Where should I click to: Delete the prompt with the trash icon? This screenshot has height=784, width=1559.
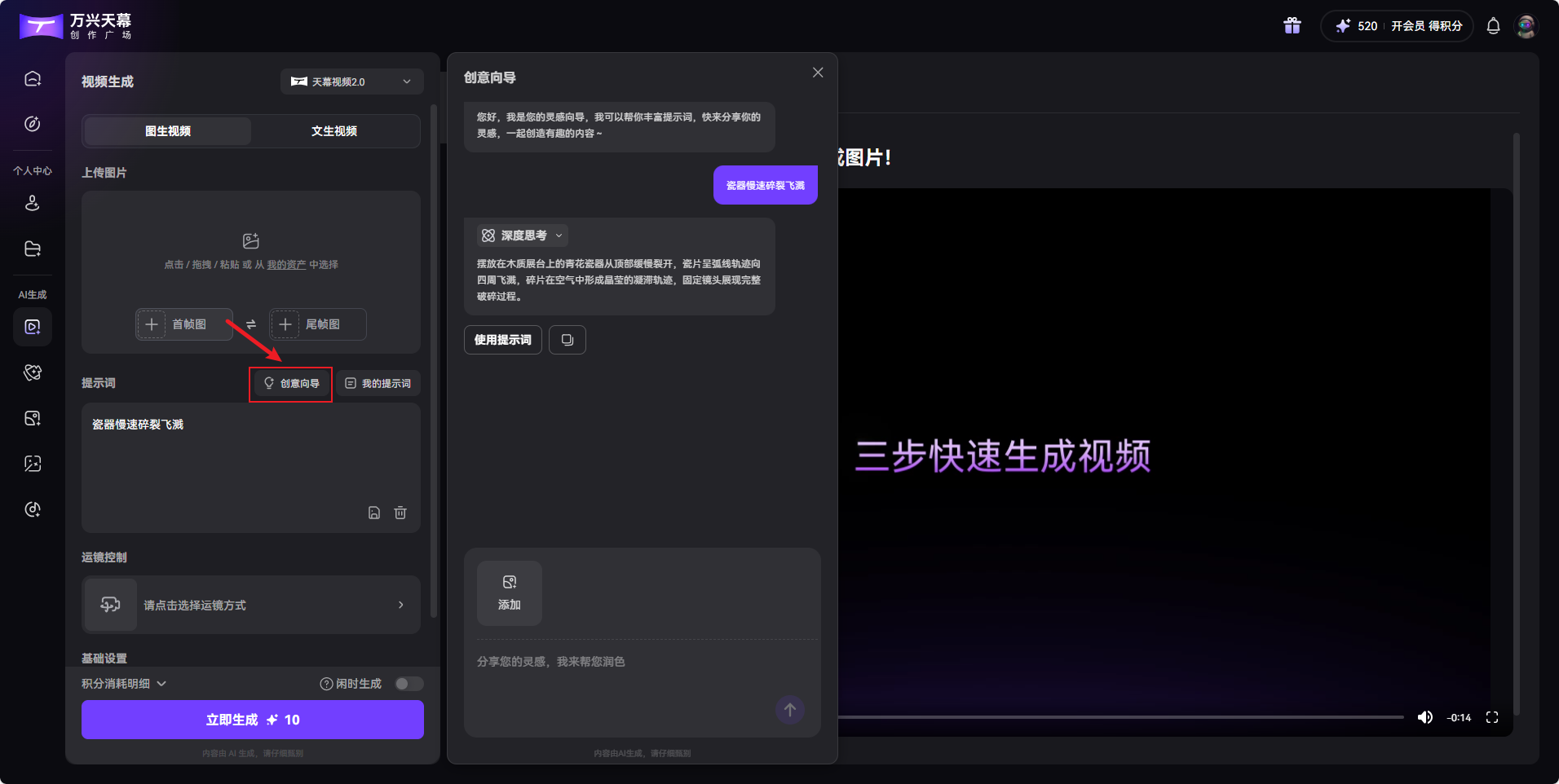tap(400, 513)
